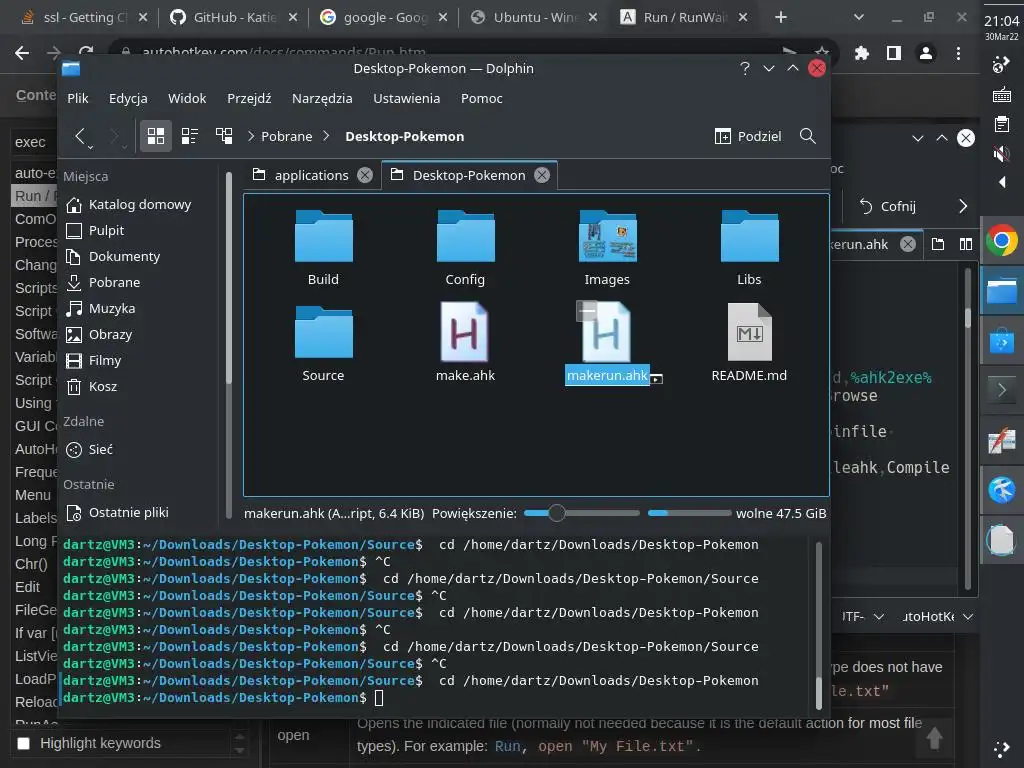1024x768 pixels.
Task: Open the Build folder
Action: 323,248
